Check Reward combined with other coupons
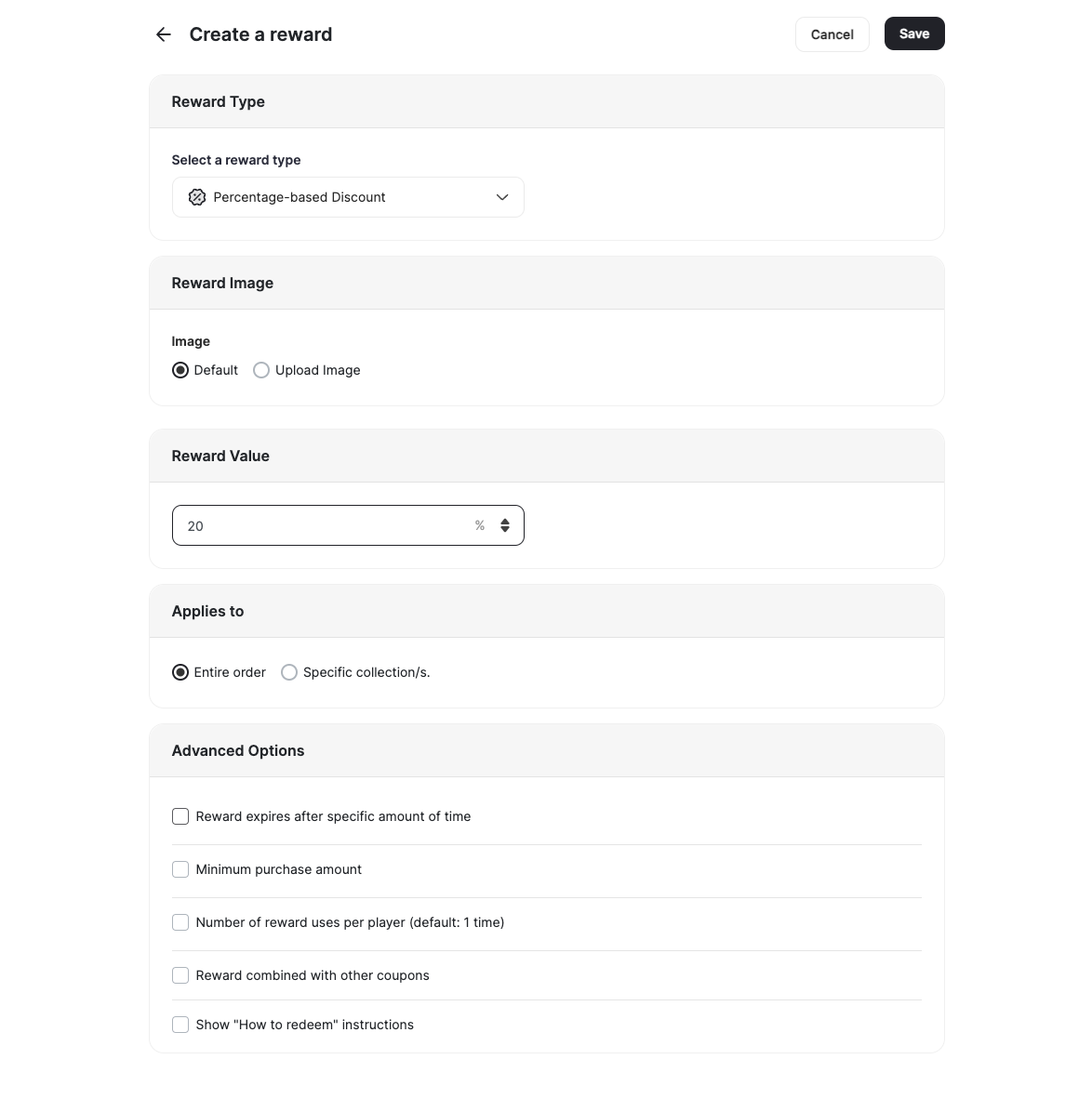Screen dimensions: 1092x1112 click(180, 975)
